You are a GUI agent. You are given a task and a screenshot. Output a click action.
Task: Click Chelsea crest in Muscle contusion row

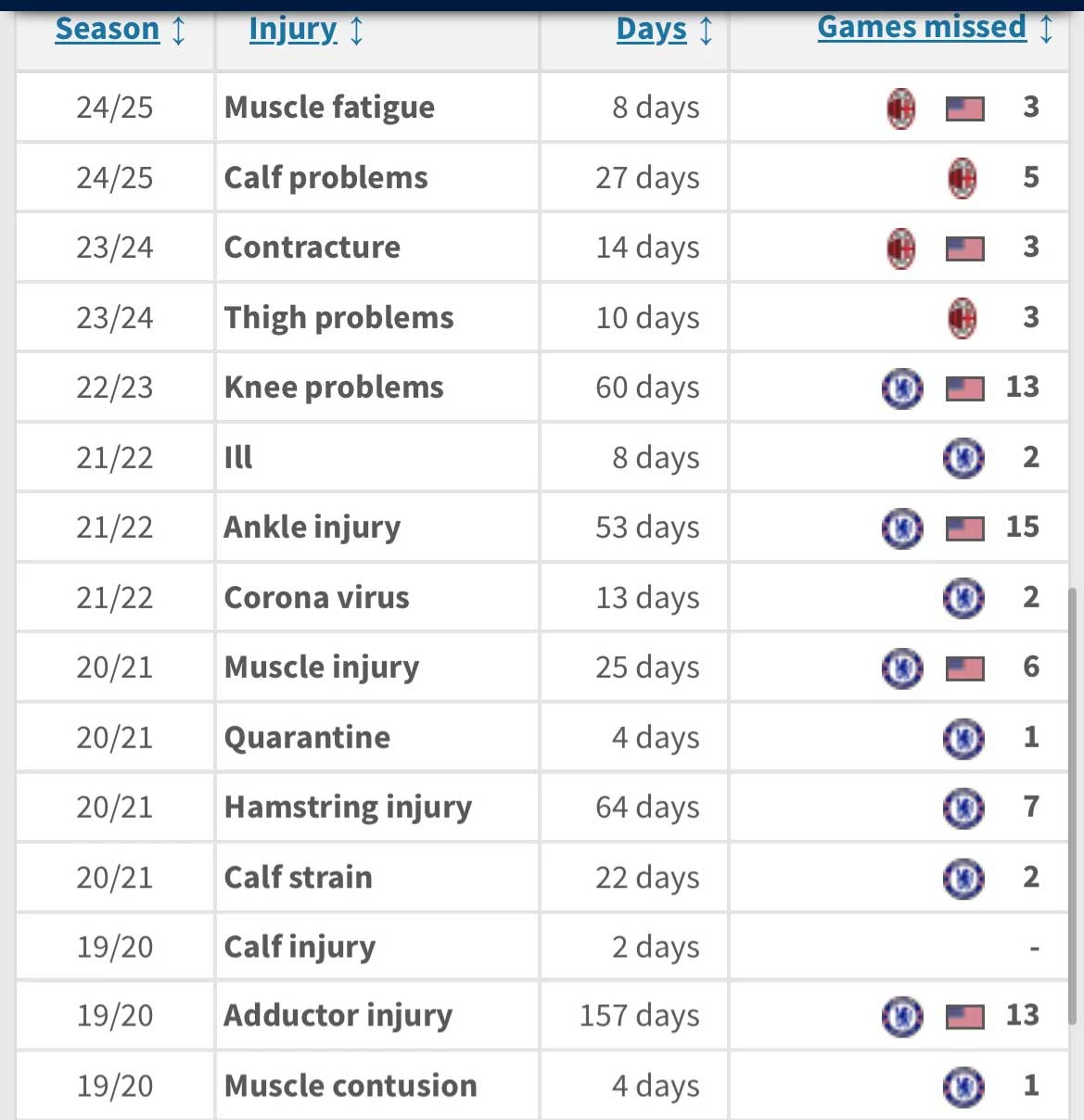(x=963, y=1087)
